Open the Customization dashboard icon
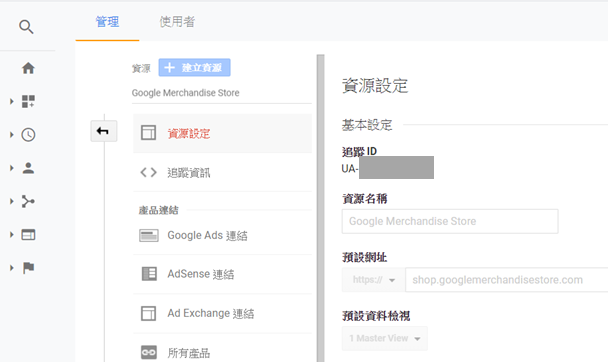The width and height of the screenshot is (608, 362). [x=28, y=102]
